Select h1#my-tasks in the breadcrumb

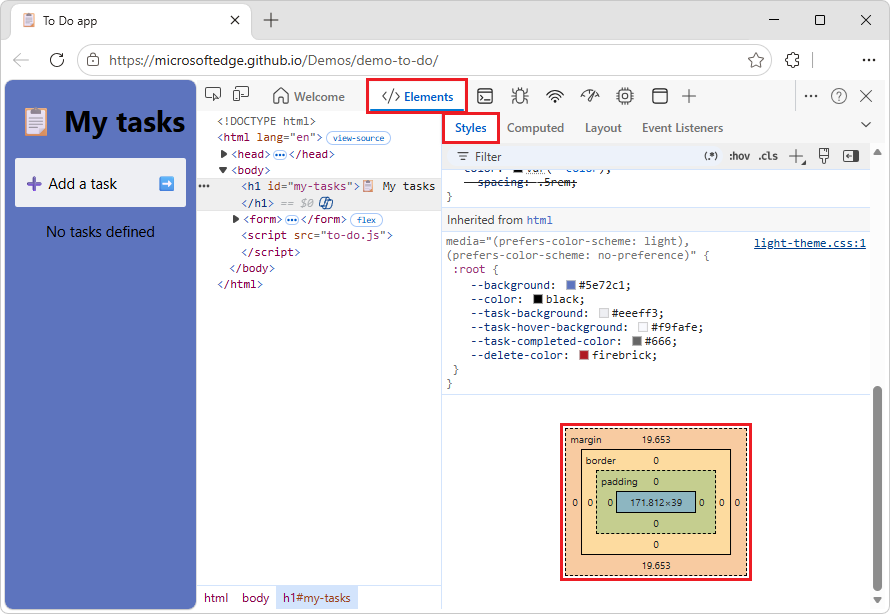pos(317,598)
